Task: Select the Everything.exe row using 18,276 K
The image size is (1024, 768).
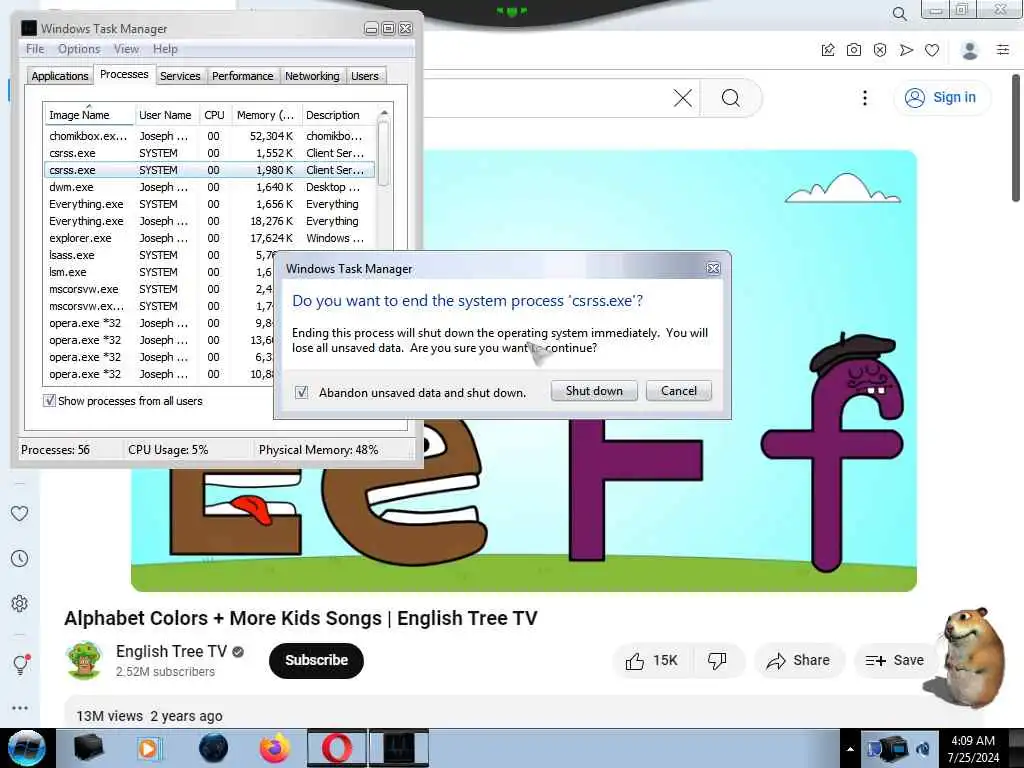Action: tap(209, 221)
